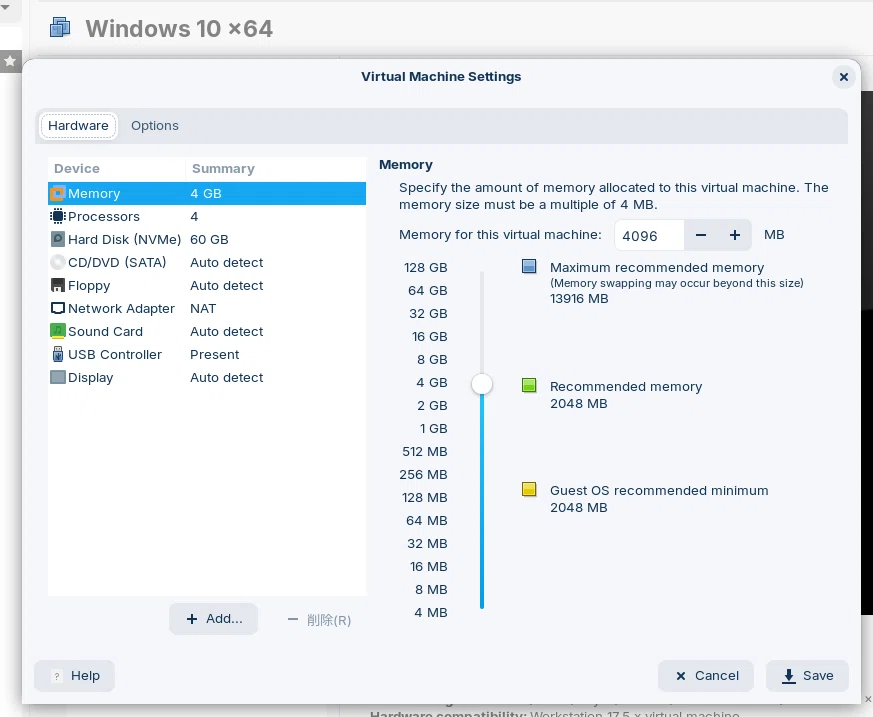Select the CD/DVD (SATA) row label

[x=117, y=262]
